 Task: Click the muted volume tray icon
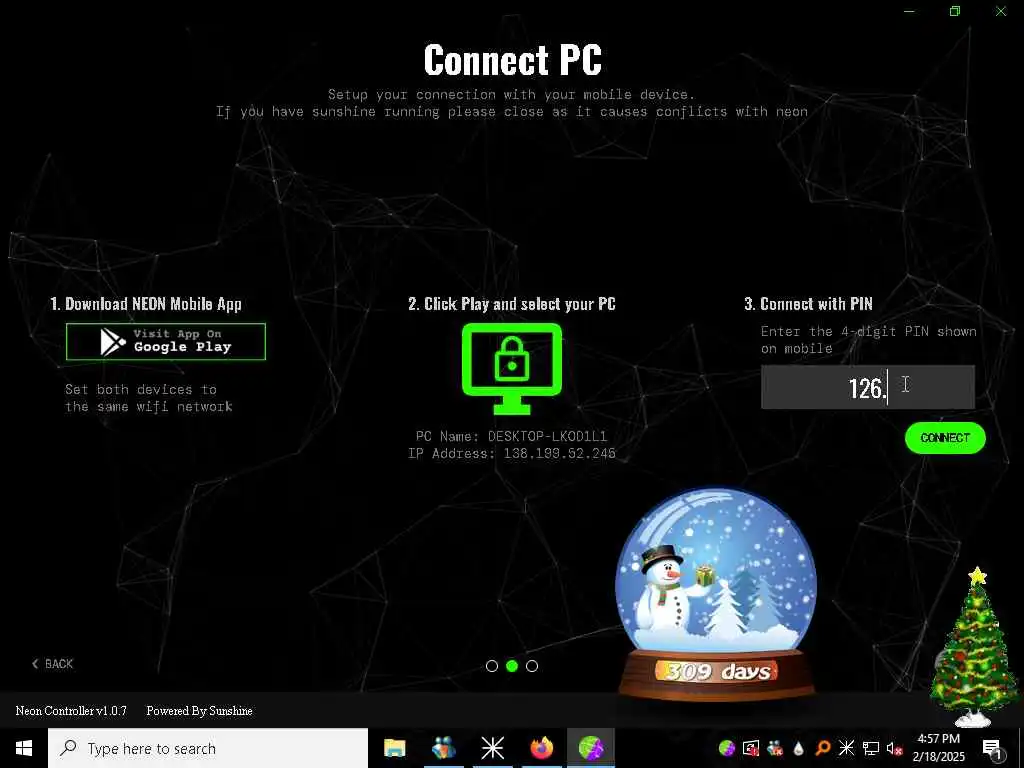click(895, 748)
